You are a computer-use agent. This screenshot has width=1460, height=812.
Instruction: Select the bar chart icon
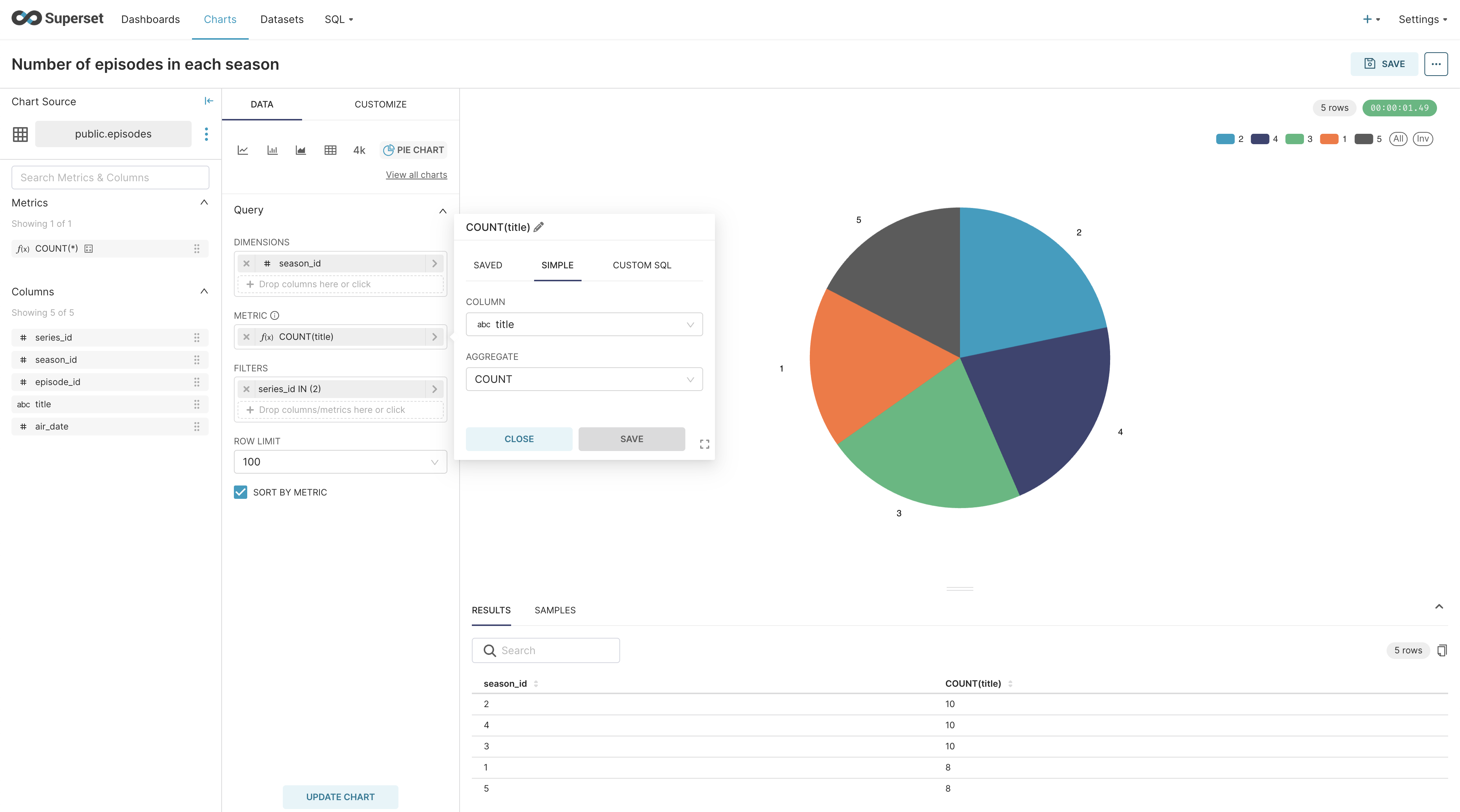point(272,150)
